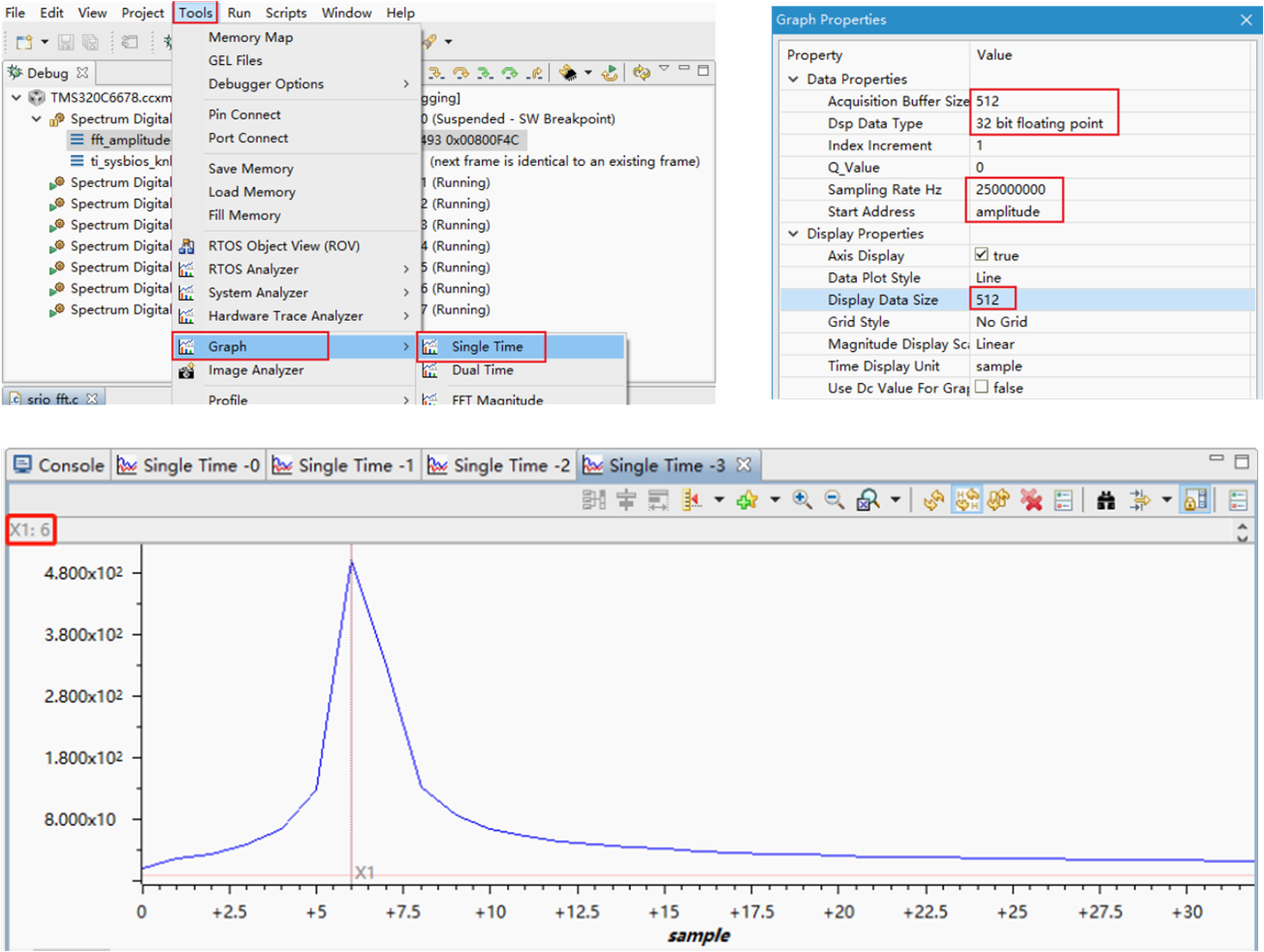This screenshot has height=952, width=1264.
Task: Select Load Memory menu entry
Action: (x=251, y=192)
